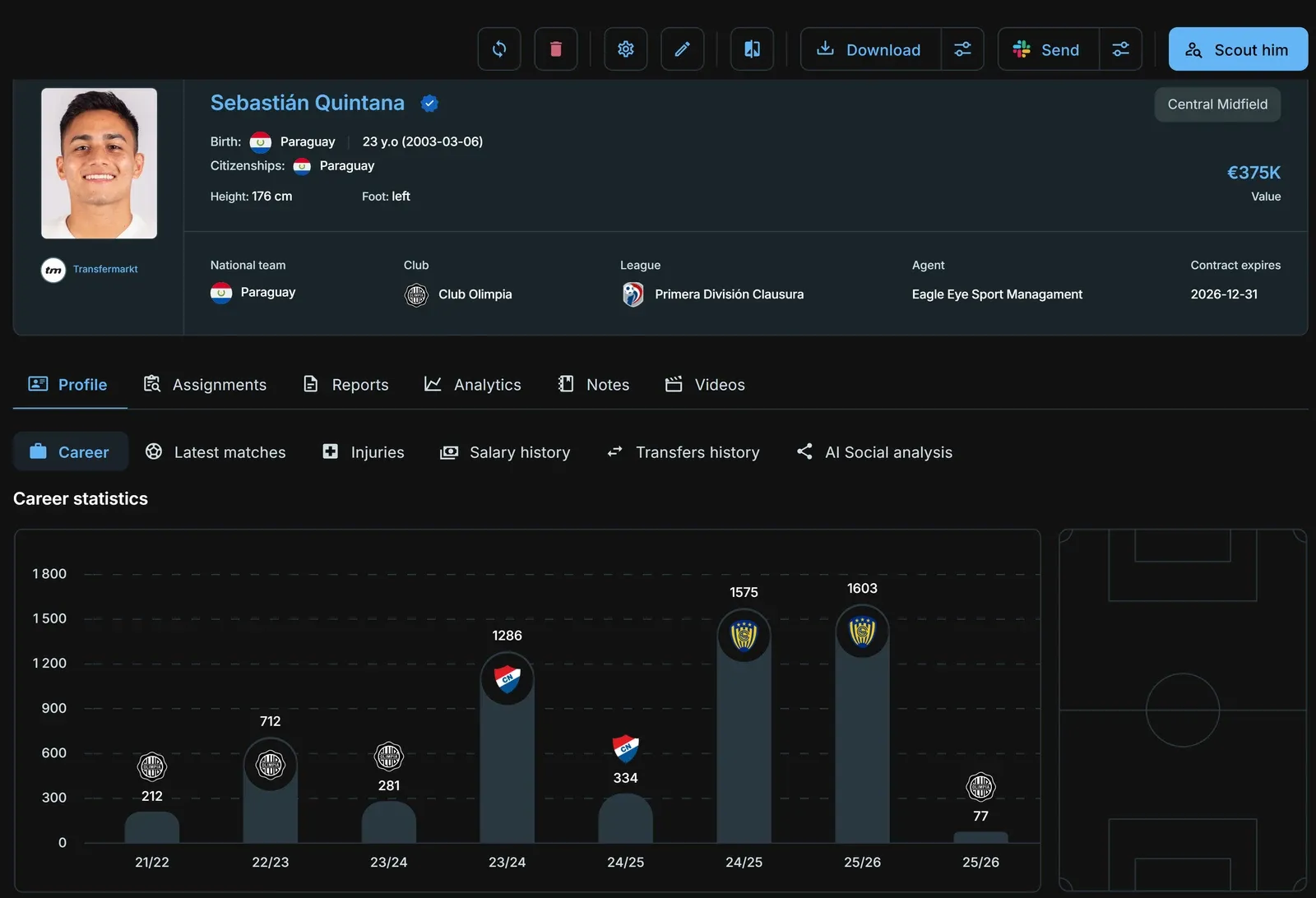
Task: Open Download options sliders icon
Action: coord(962,49)
